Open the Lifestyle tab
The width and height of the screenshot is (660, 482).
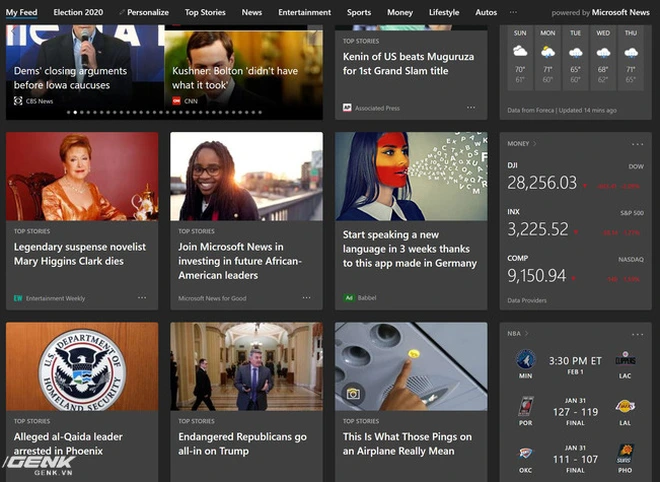coord(444,13)
